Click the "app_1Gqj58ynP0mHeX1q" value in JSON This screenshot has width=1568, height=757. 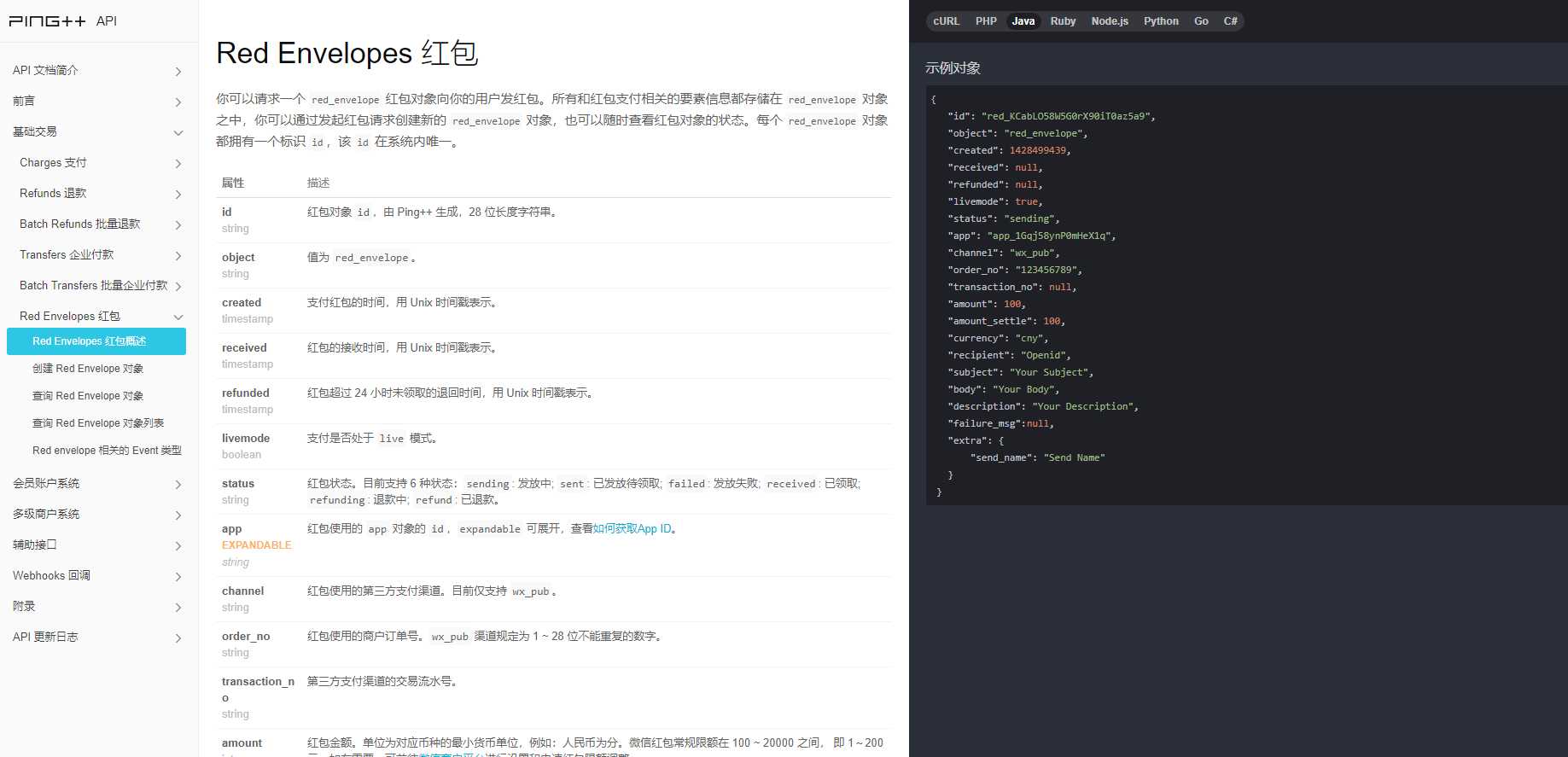coord(1049,236)
